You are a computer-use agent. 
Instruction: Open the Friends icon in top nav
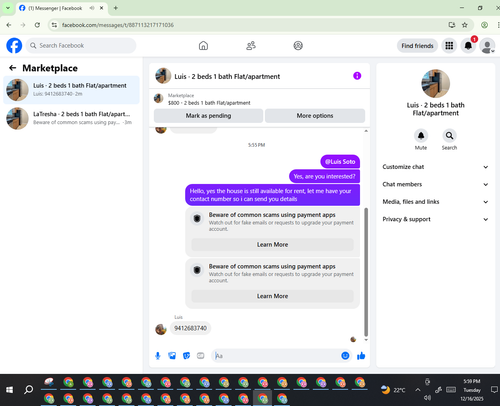tap(251, 46)
